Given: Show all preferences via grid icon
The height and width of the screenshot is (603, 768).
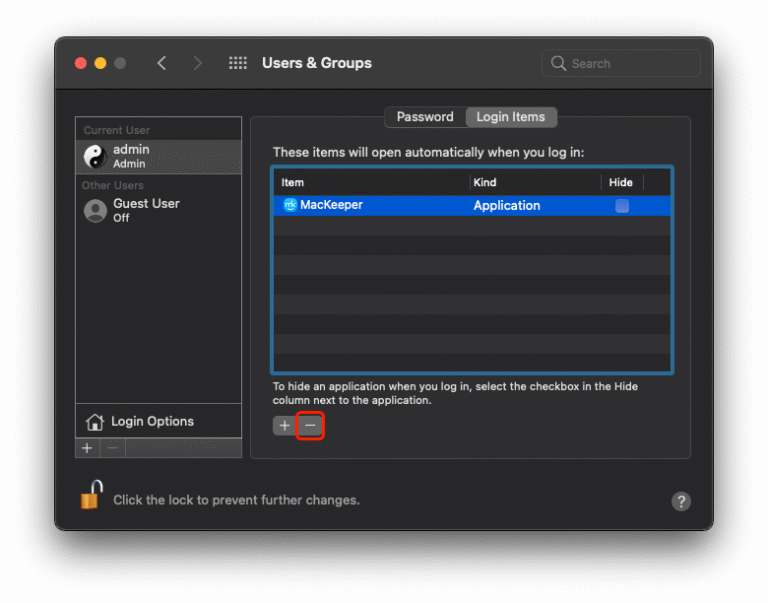Looking at the screenshot, I should 238,63.
